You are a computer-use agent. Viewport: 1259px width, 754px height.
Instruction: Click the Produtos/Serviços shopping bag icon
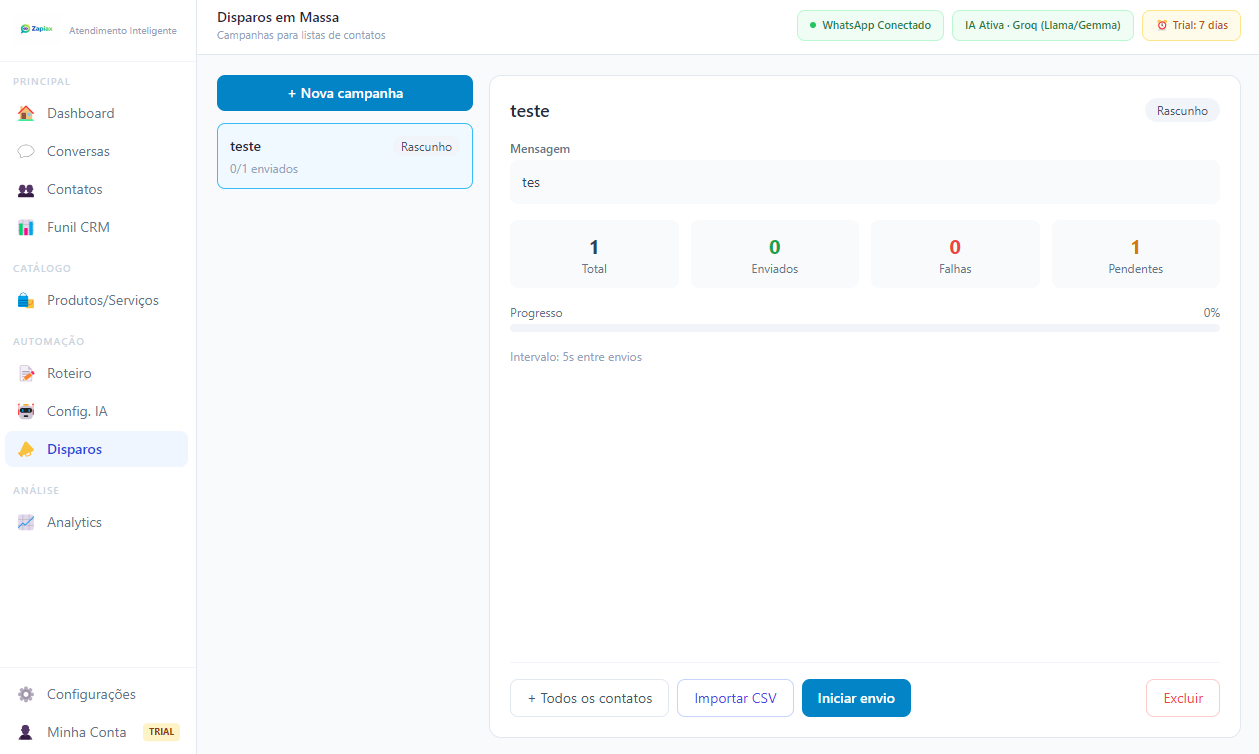(x=26, y=301)
